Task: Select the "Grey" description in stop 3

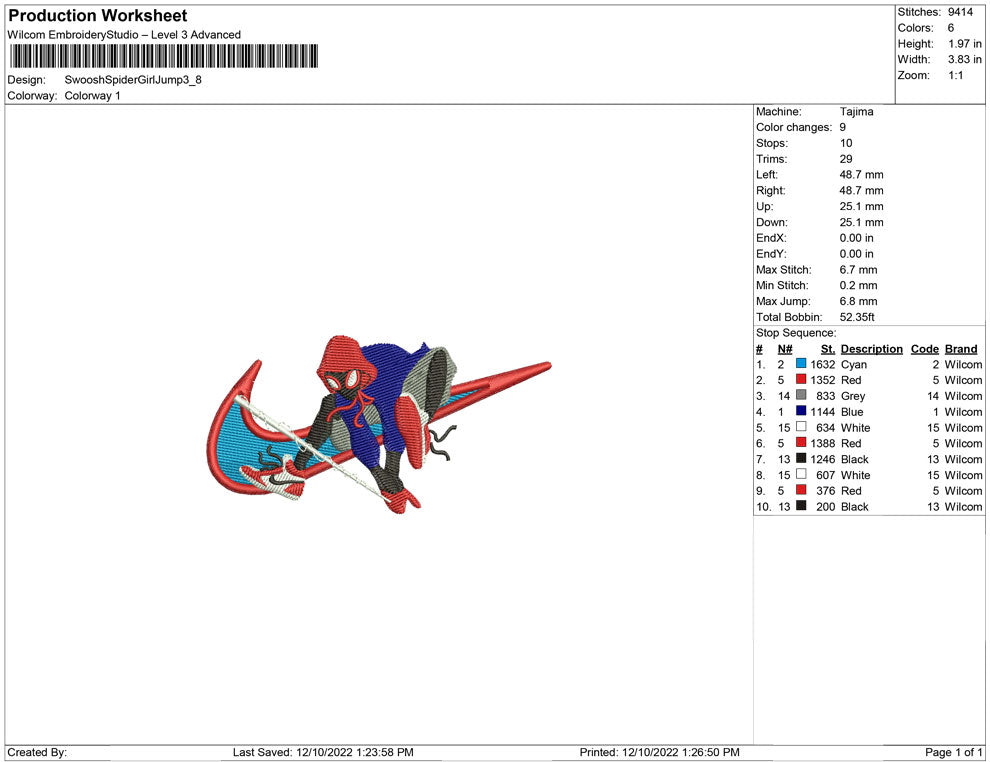Action: point(853,396)
